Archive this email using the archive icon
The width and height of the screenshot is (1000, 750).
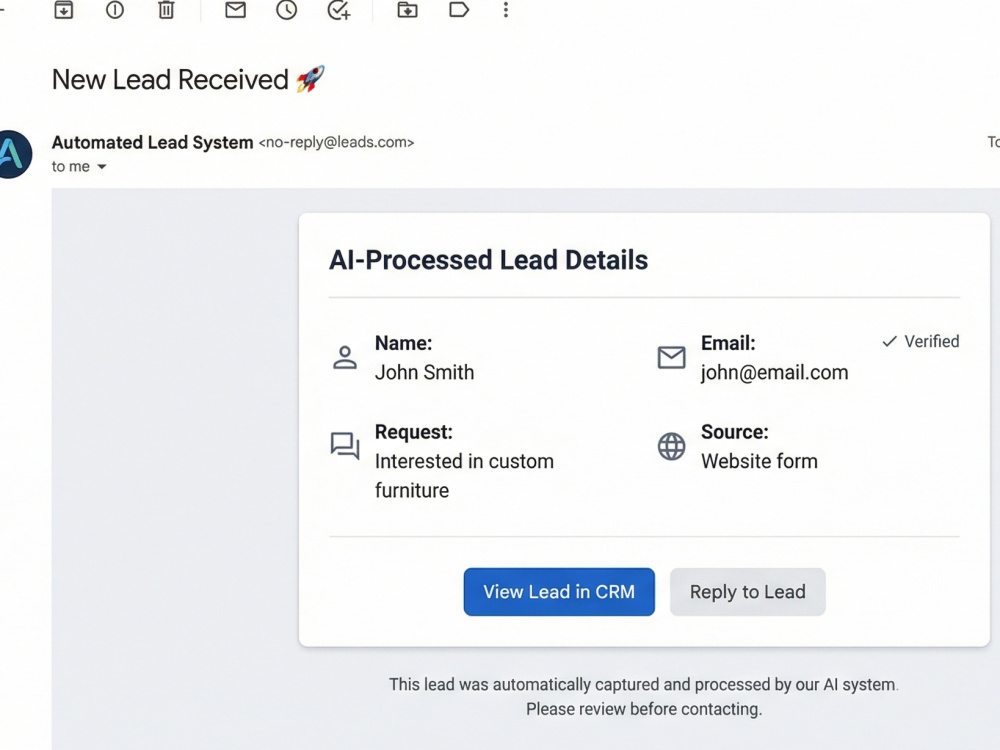(63, 10)
